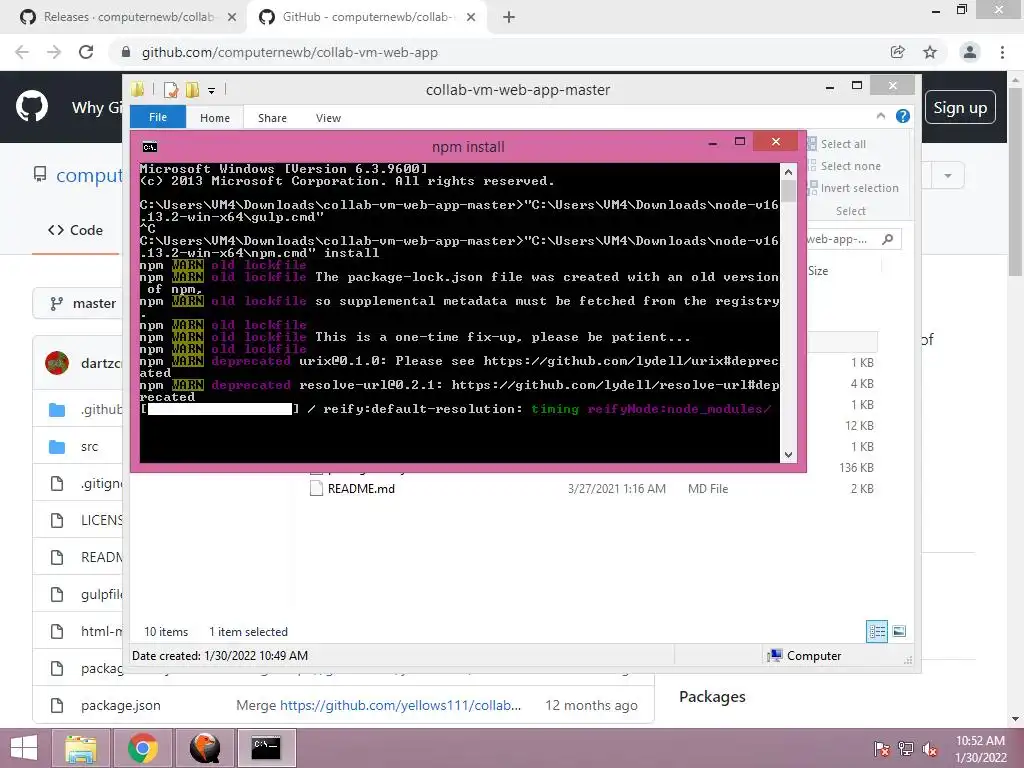Open .github folder on GitHub

(101, 409)
